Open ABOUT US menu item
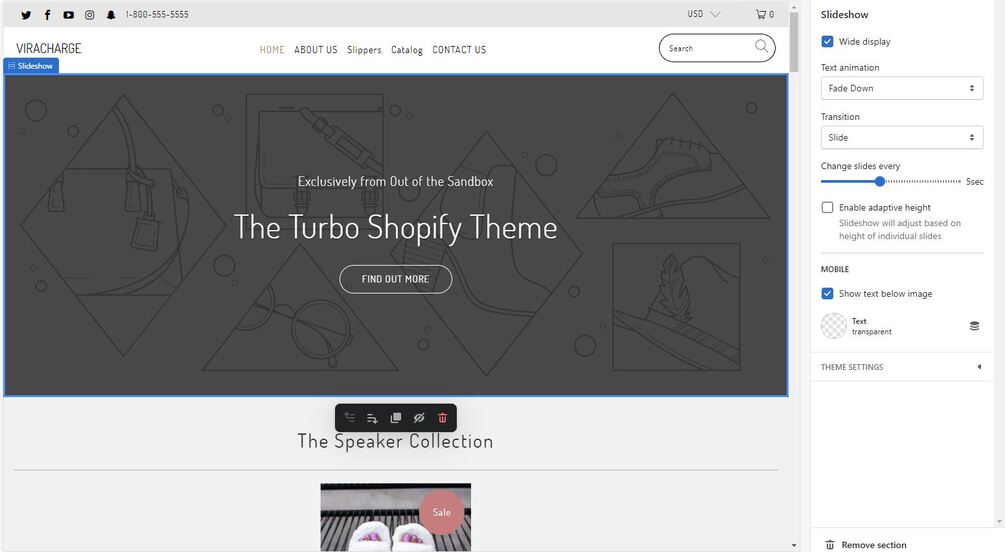This screenshot has width=1005, height=552. (315, 49)
